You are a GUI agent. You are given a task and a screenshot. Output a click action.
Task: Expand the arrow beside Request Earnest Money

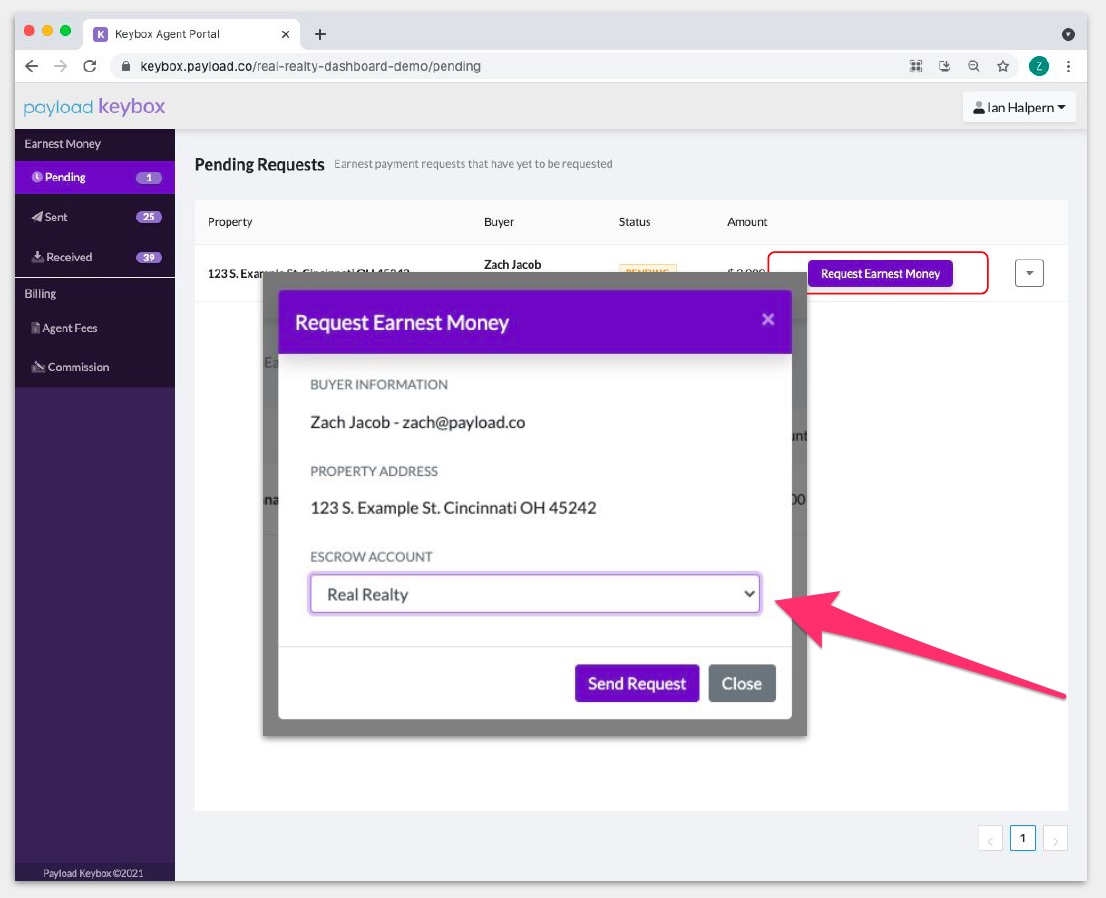pos(1029,273)
